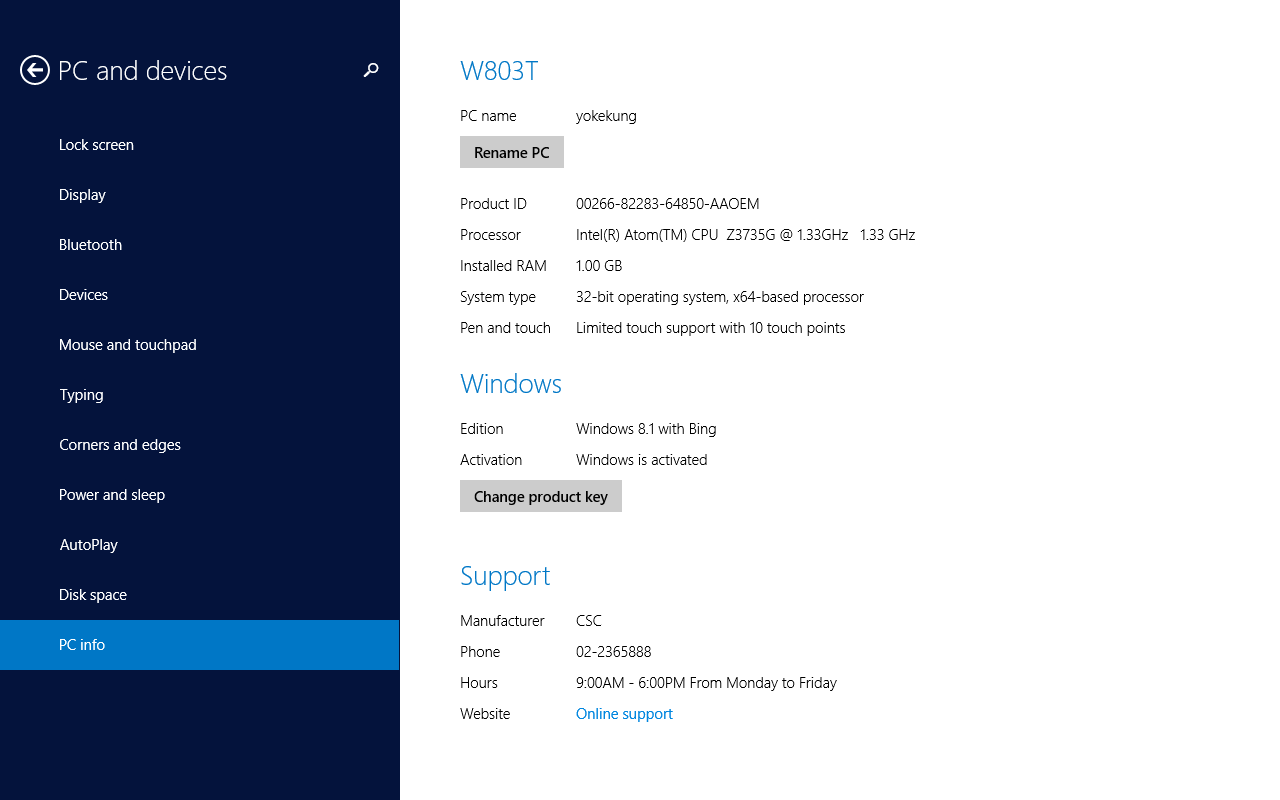Viewport: 1280px width, 800px height.
Task: Click the Pen and touch label
Action: tap(505, 328)
